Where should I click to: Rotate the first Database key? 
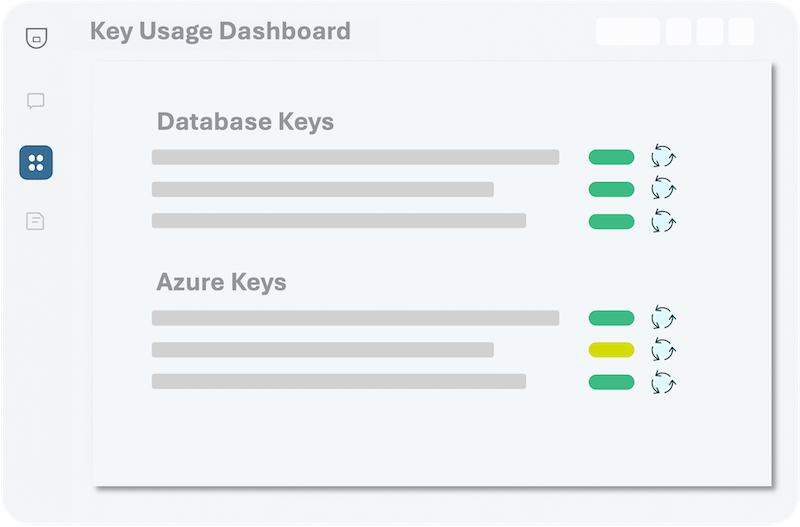click(663, 157)
